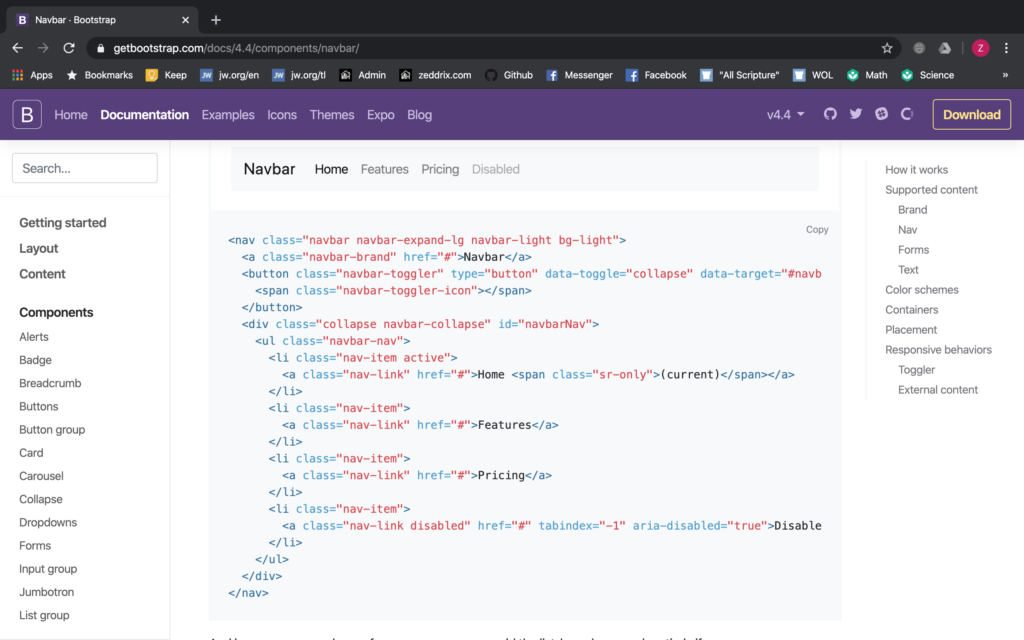Screen dimensions: 1024x640
Task: Open Icons in the top navigation
Action: tap(282, 115)
